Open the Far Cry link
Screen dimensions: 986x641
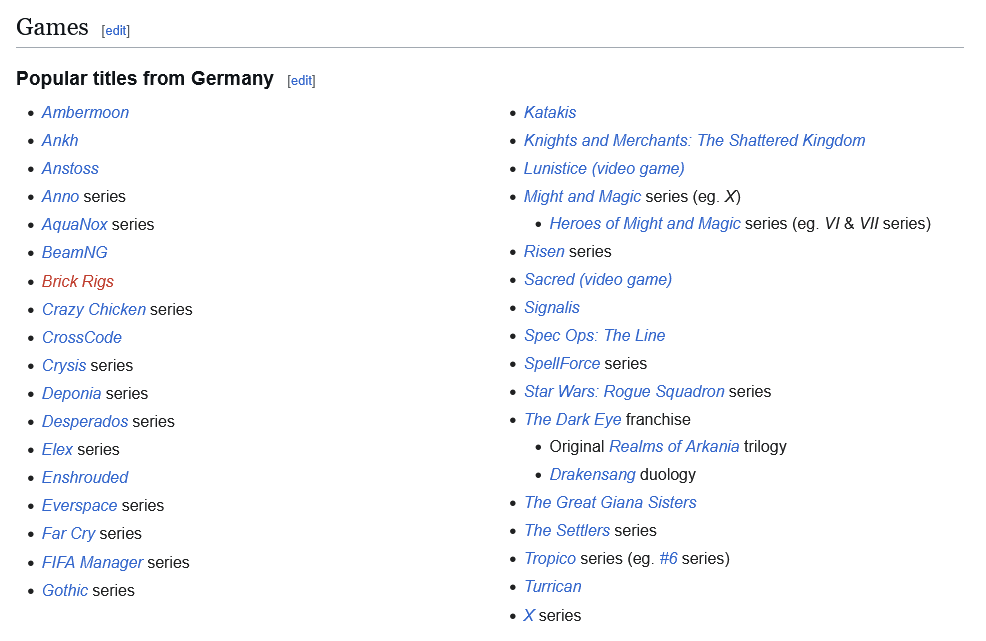tap(69, 533)
